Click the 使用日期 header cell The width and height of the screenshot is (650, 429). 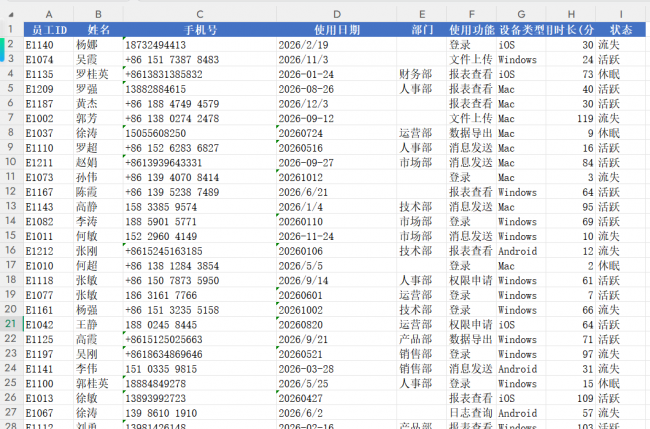point(337,29)
